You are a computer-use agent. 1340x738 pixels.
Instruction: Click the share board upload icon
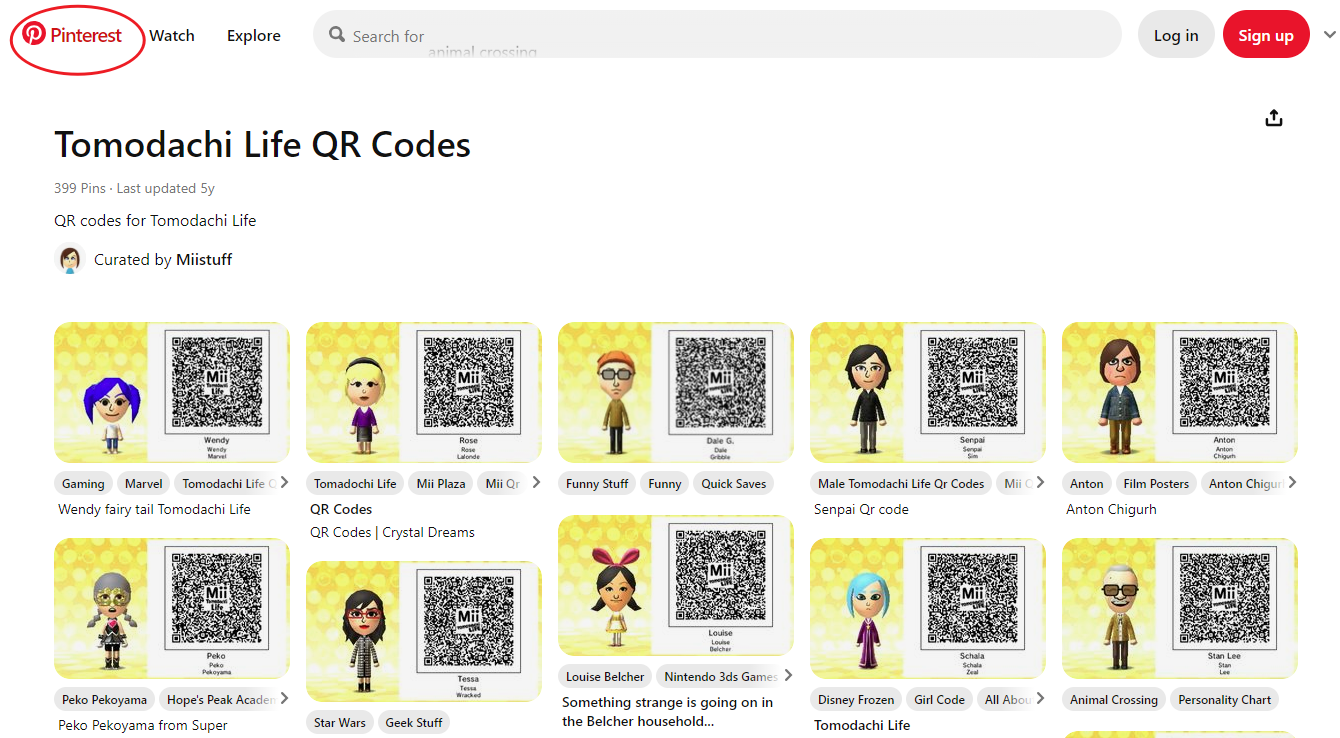point(1274,118)
